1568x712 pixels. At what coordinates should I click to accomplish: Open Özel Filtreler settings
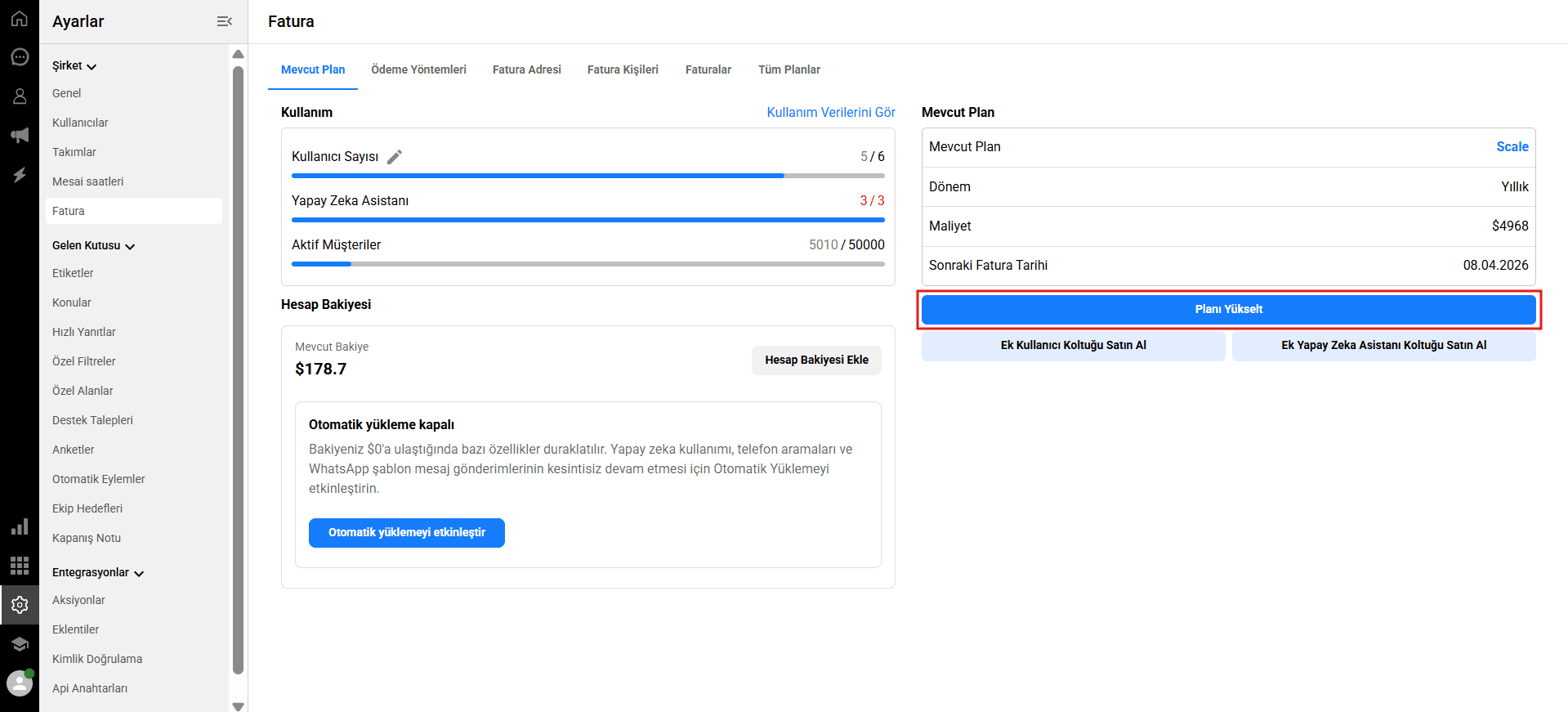pos(134,361)
